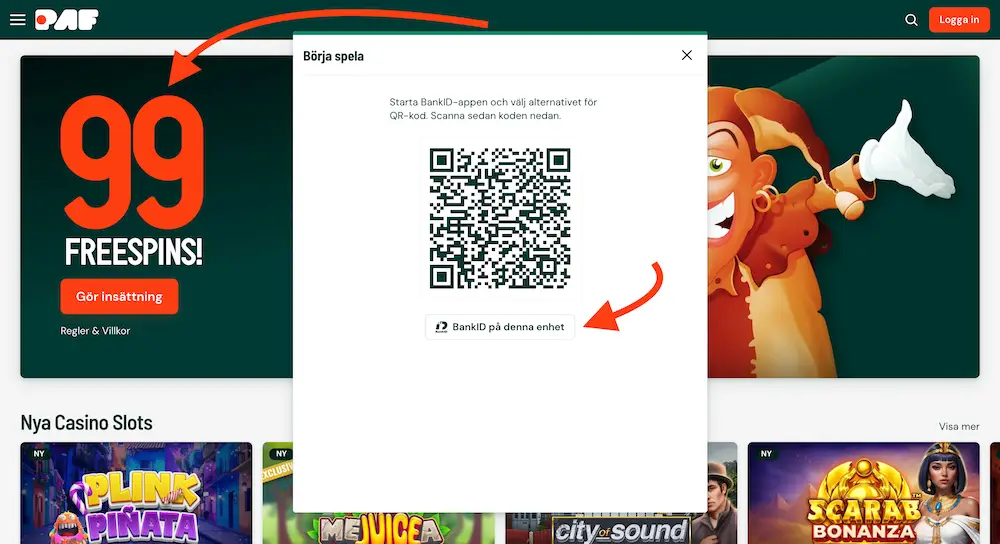Click BankID på denna enhet button
Screen dimensions: 1000x544
point(500,327)
